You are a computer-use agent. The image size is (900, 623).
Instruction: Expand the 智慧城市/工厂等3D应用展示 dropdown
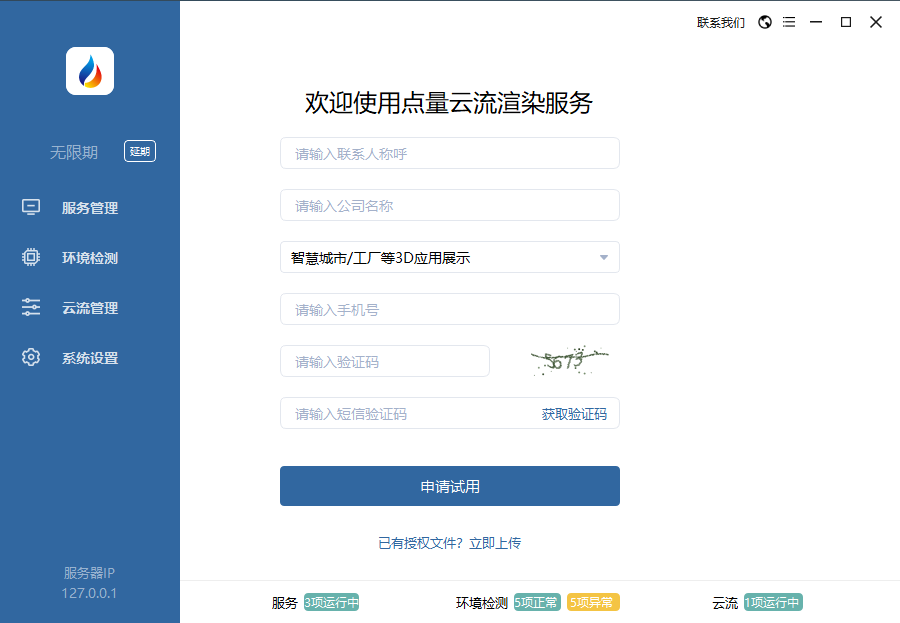tap(450, 257)
